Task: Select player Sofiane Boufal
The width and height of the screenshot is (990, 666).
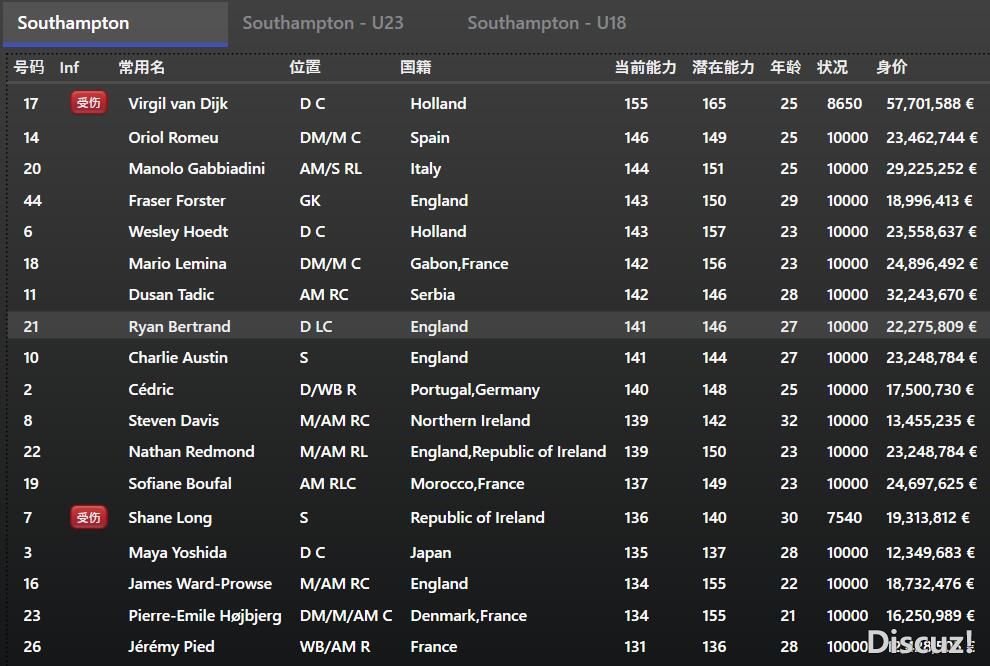Action: (180, 484)
